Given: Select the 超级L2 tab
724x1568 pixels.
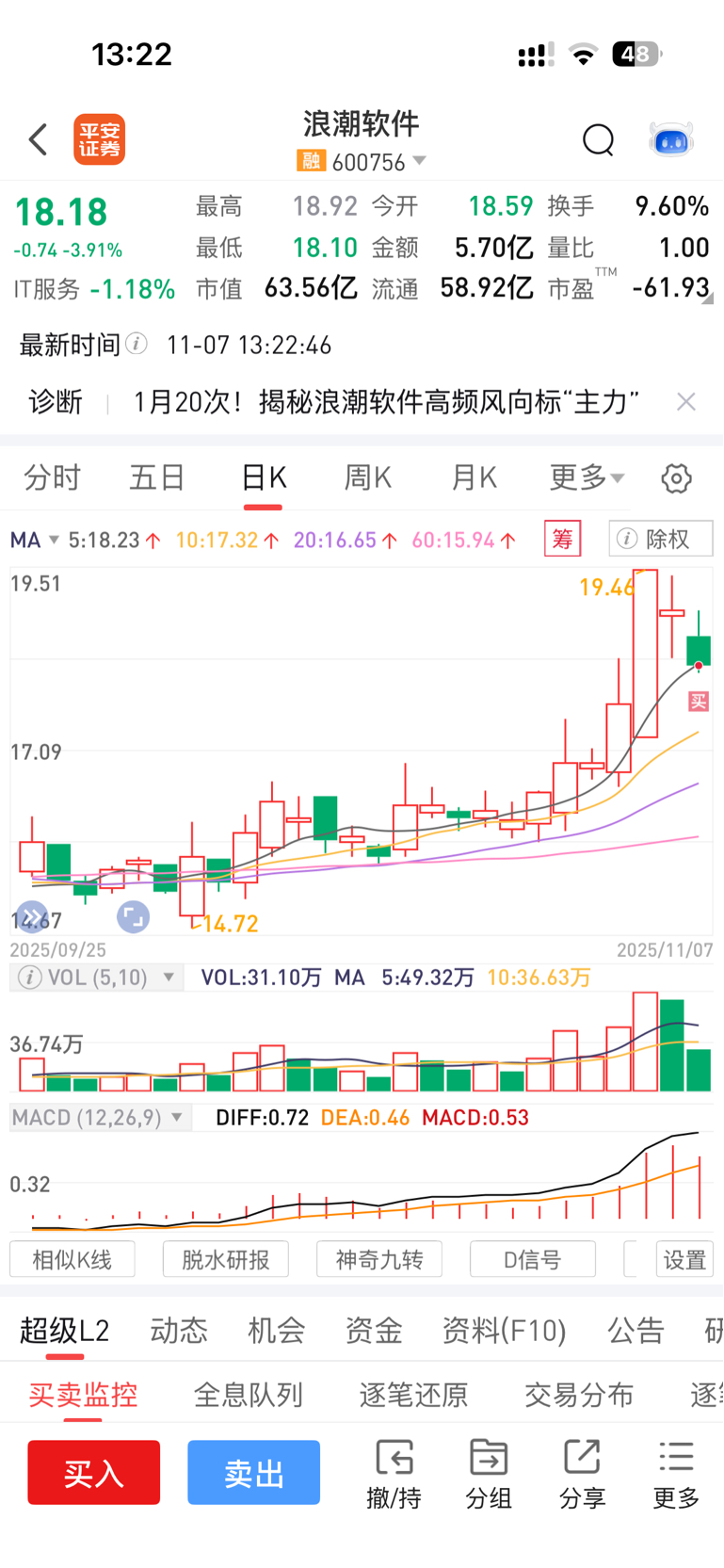Looking at the screenshot, I should coord(65,1330).
